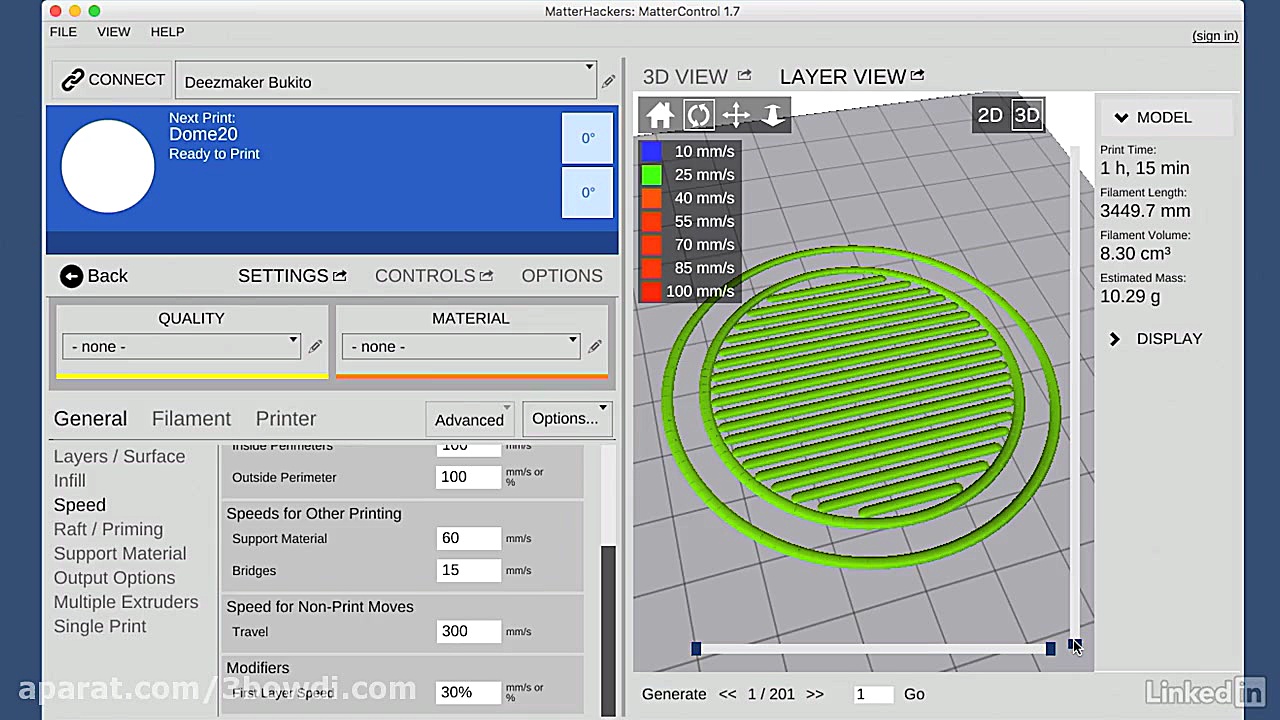Select Support Material settings category

click(x=120, y=553)
